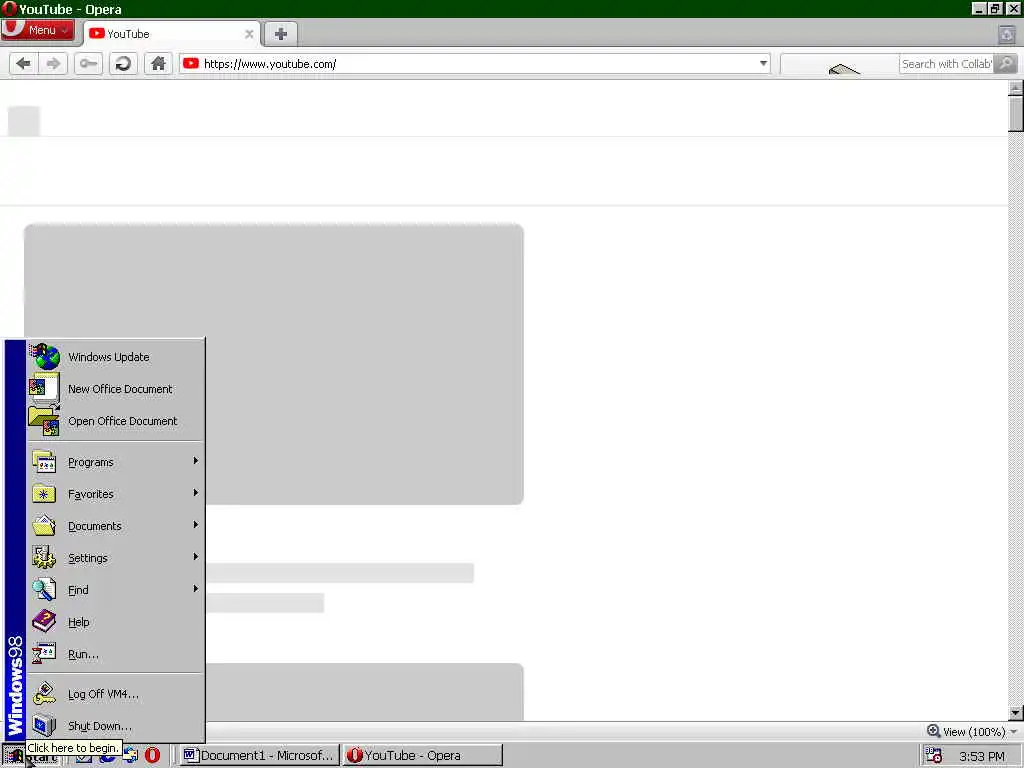Select Windows Update in the Start menu

(116, 357)
